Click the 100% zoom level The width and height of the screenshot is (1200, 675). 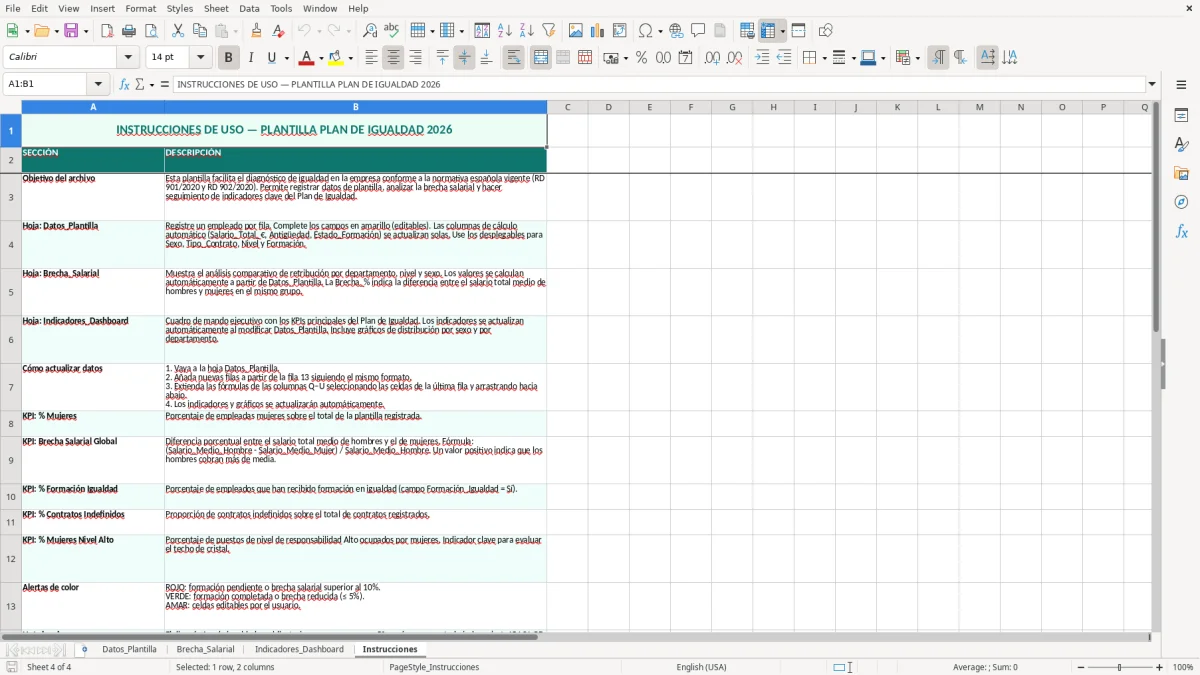[x=1183, y=667]
